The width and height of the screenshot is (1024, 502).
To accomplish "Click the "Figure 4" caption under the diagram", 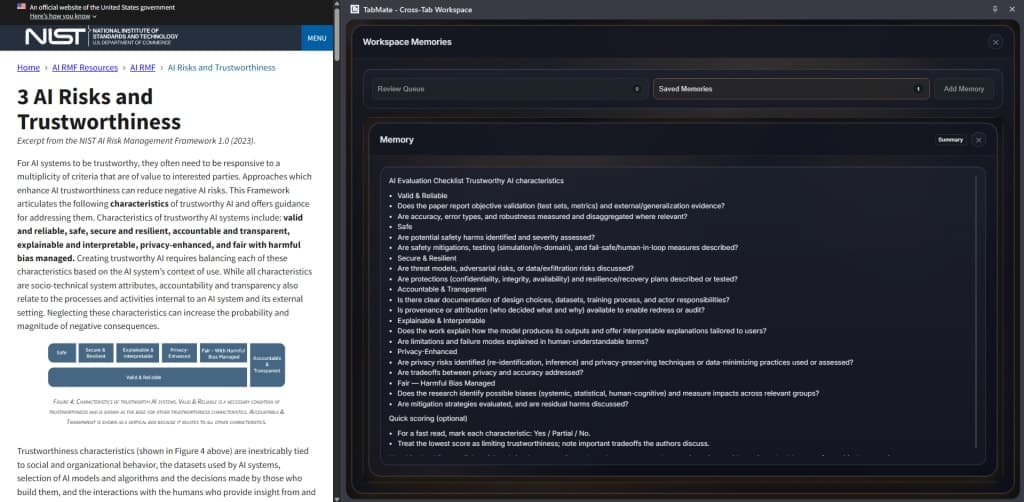I will 167,412.
